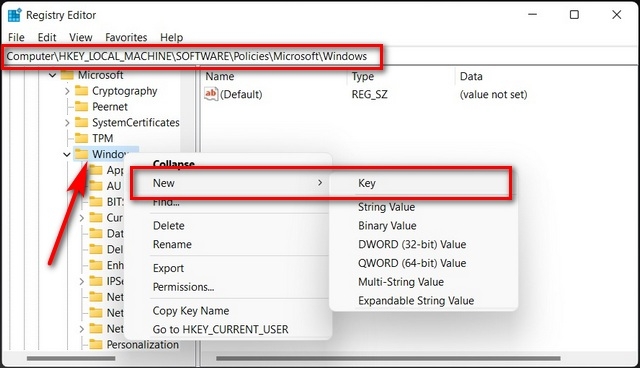Minimize the Registry Editor window
Image resolution: width=640 pixels, height=368 pixels.
[532, 15]
